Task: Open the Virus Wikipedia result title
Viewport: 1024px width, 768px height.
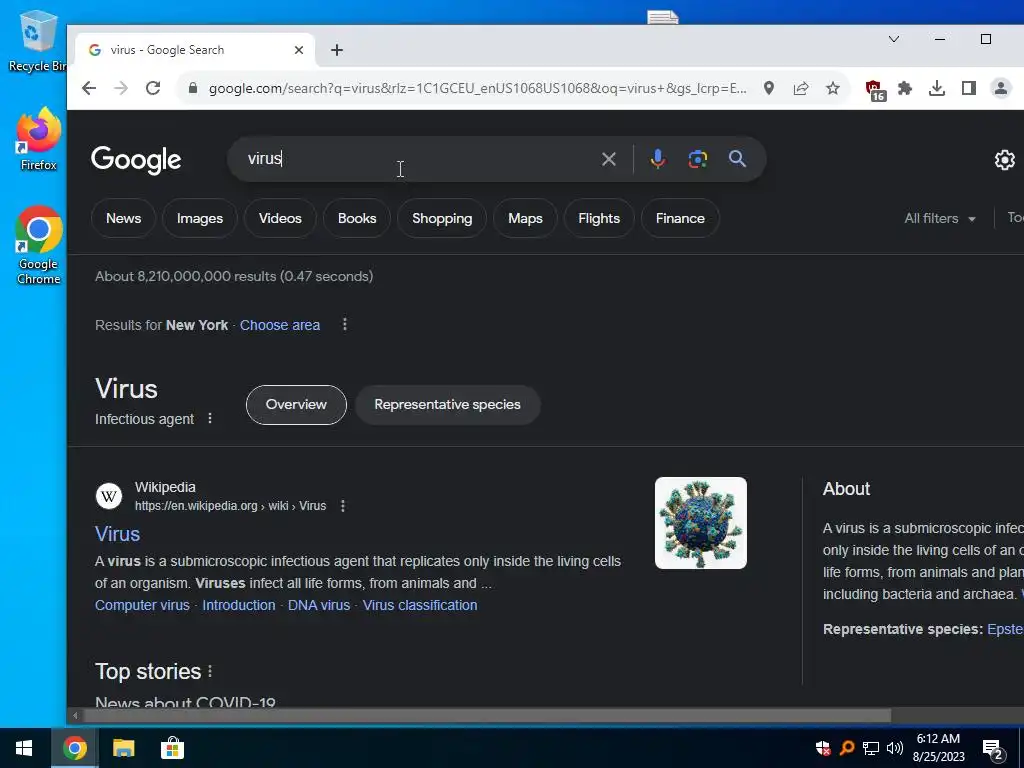Action: pos(118,534)
